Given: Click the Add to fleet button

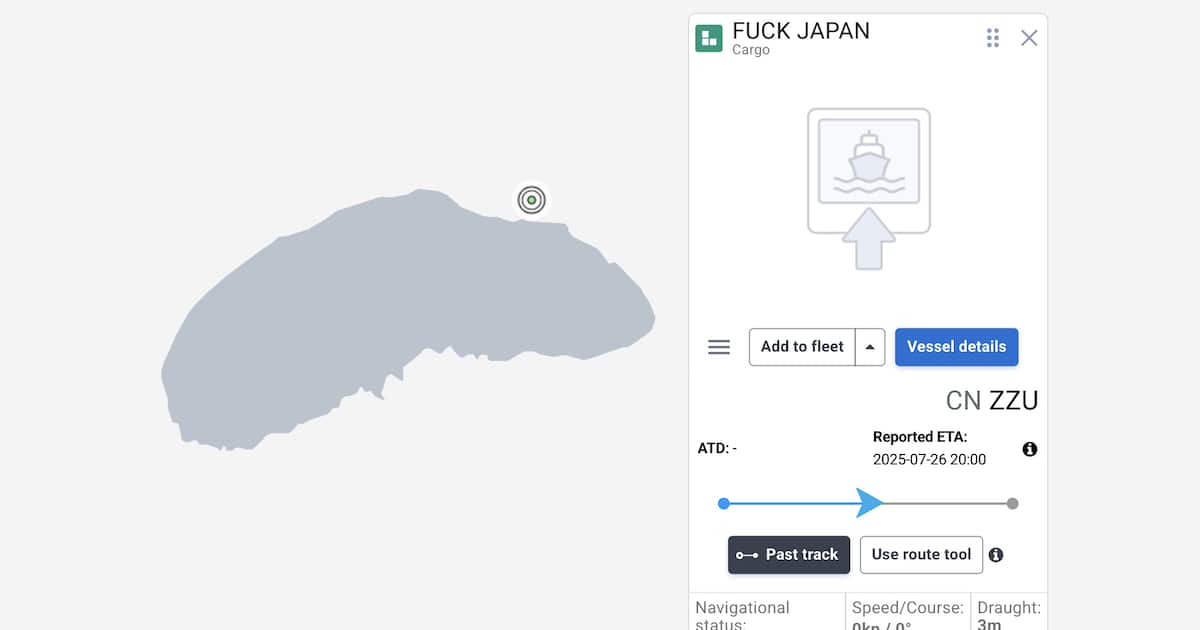Looking at the screenshot, I should click(802, 347).
